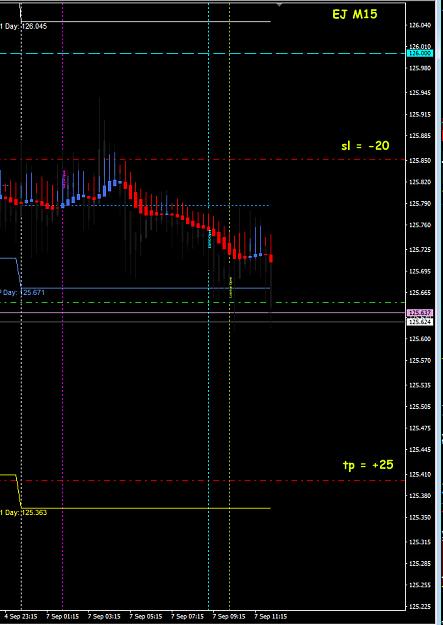Screen dimensions: 443x625
Task: Click the 125.790 value on price scale
Action: tap(420, 204)
